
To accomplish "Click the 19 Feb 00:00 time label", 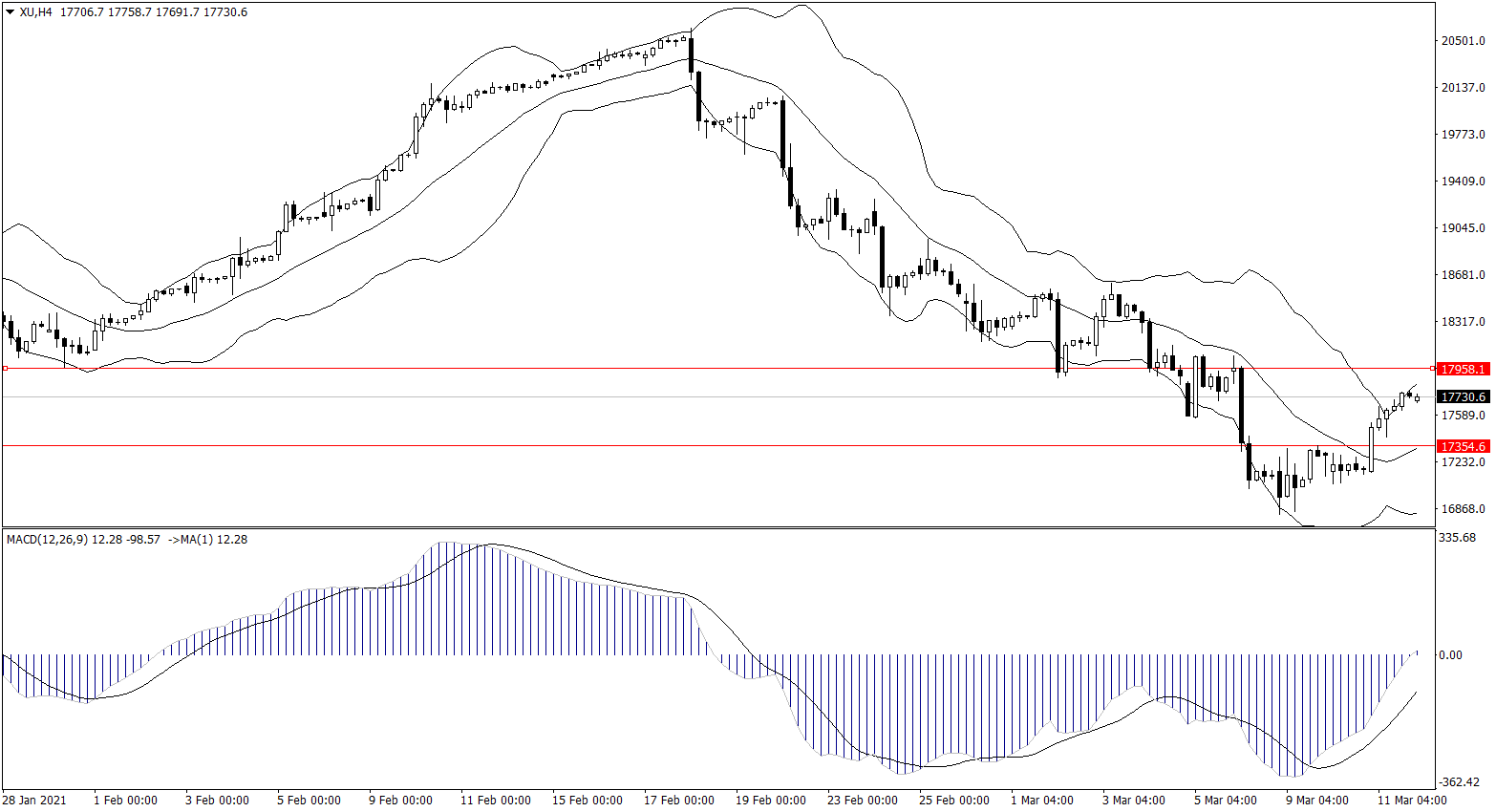I will coord(770,801).
